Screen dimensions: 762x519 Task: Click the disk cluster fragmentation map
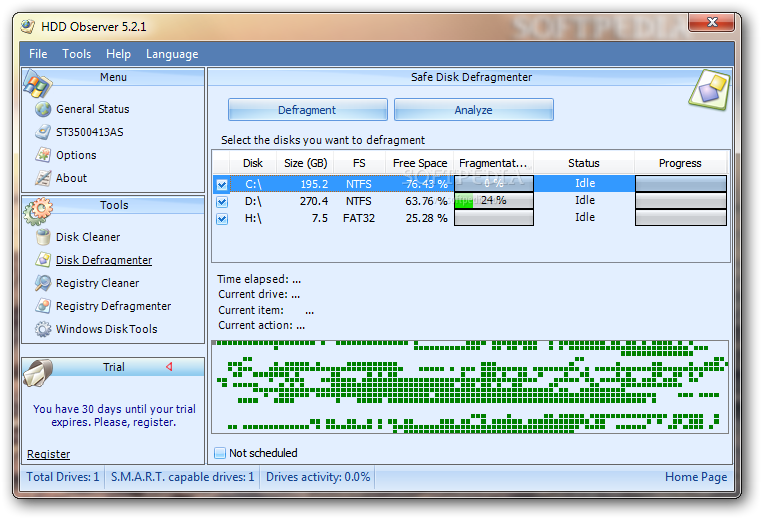pyautogui.click(x=470, y=387)
